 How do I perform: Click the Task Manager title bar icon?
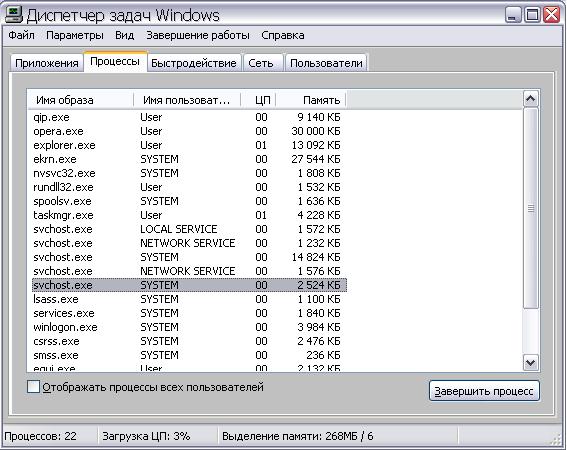(x=14, y=14)
